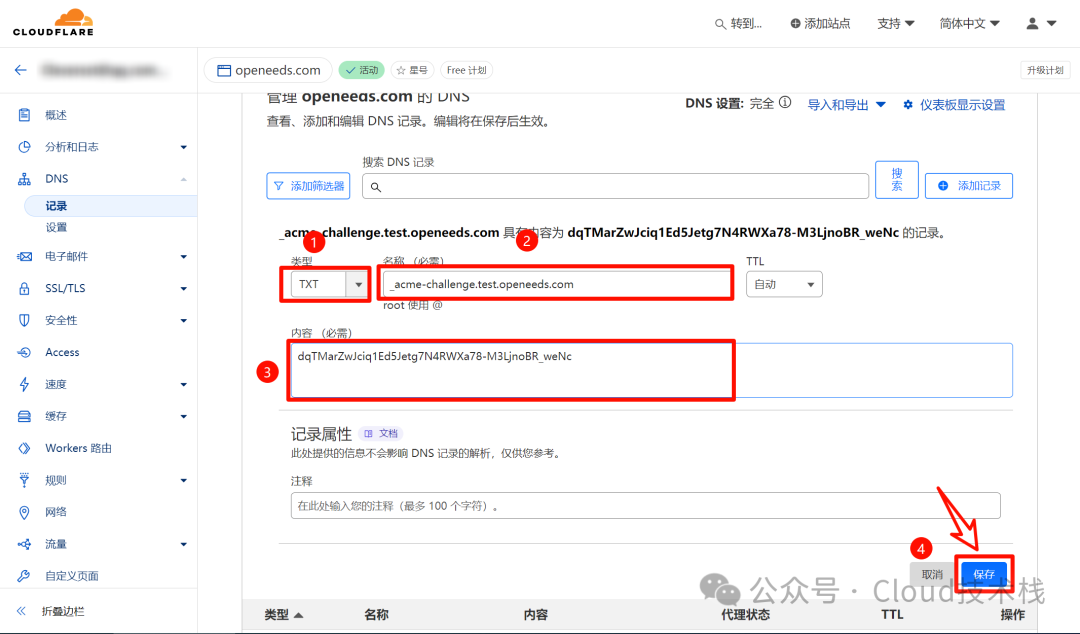Click the star icon in 星号 badge
This screenshot has width=1080, height=634.
point(401,70)
